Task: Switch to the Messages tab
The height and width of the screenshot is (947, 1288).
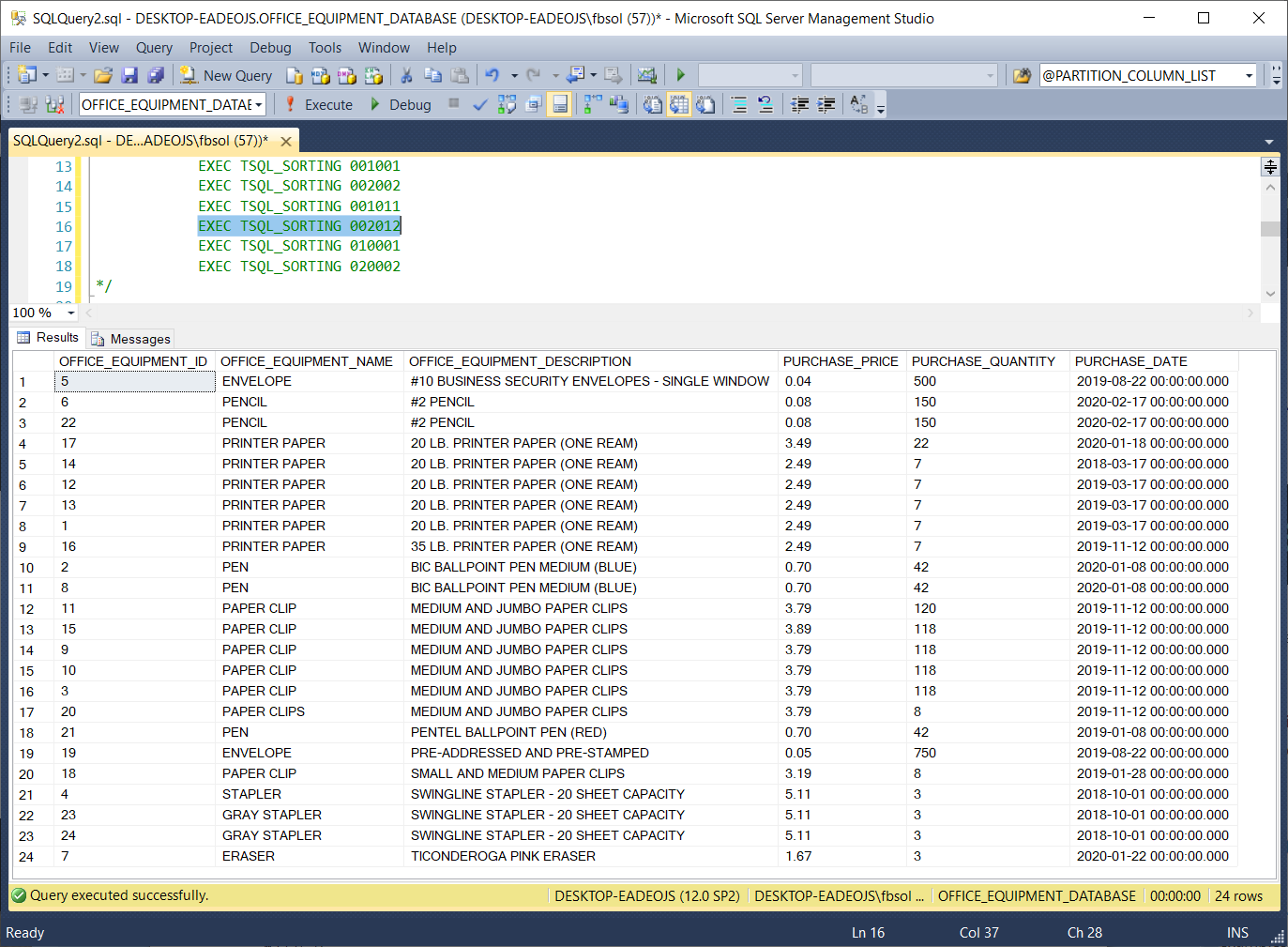Action: click(x=131, y=339)
